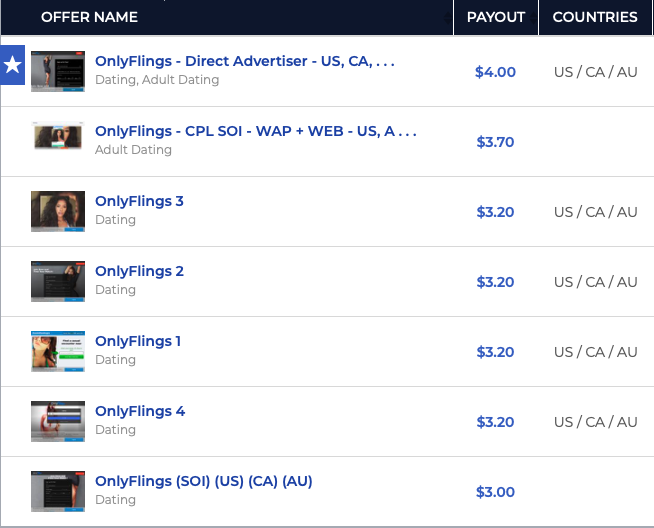Click the COUNTRIES column header

pos(595,17)
